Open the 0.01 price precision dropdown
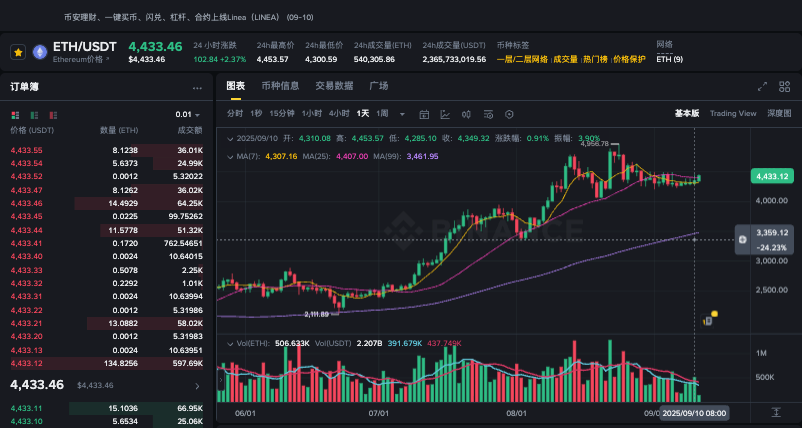The width and height of the screenshot is (802, 428). pyautogui.click(x=188, y=114)
